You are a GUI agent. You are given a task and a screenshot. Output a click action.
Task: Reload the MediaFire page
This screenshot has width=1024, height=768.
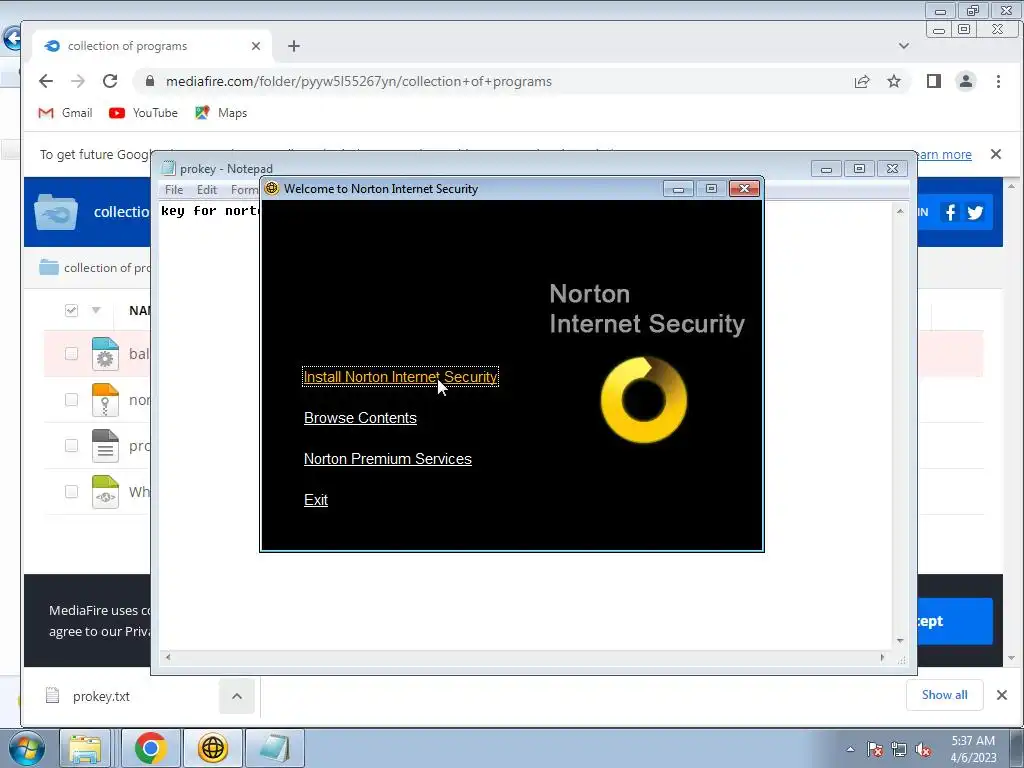coord(110,81)
